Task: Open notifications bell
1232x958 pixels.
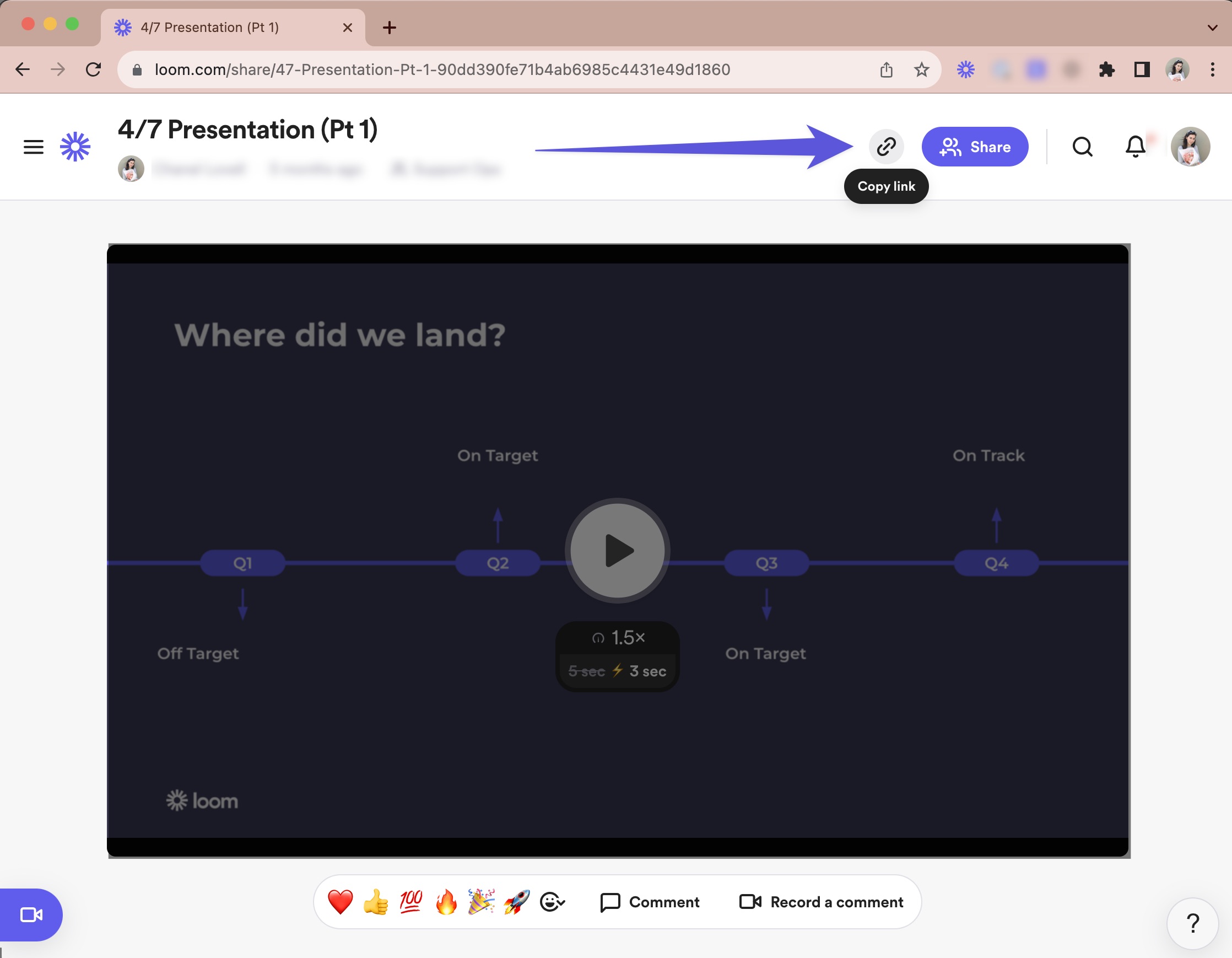Action: pyautogui.click(x=1134, y=147)
